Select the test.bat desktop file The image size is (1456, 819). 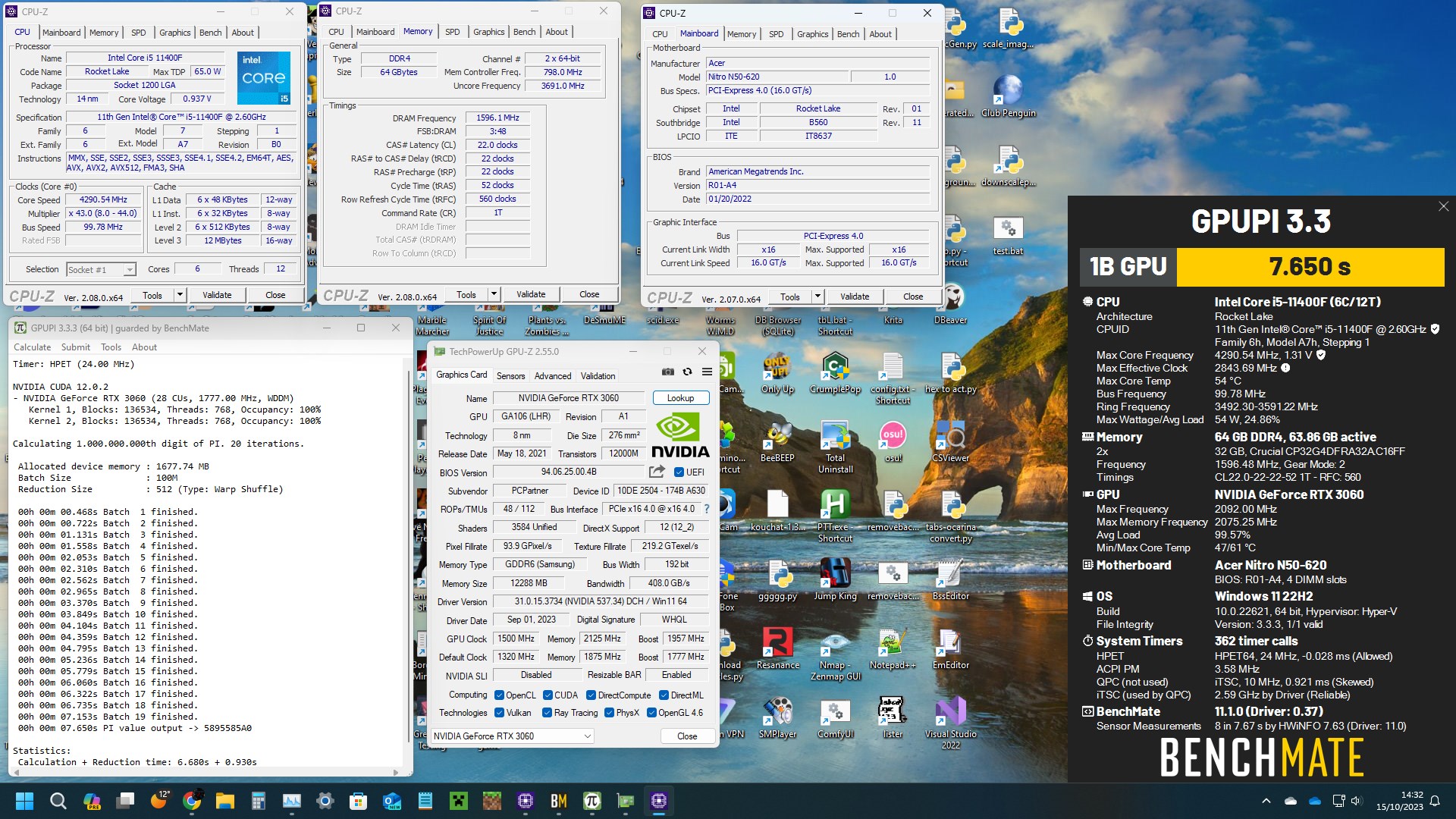tap(1008, 236)
